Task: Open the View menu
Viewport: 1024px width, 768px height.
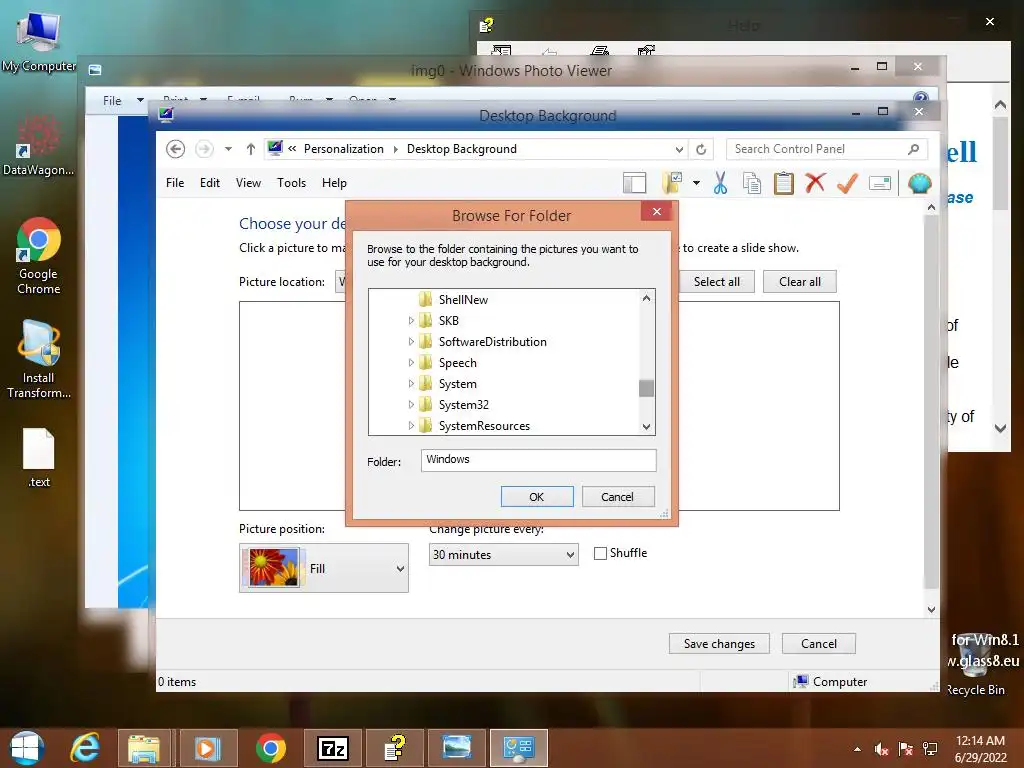Action: [248, 183]
